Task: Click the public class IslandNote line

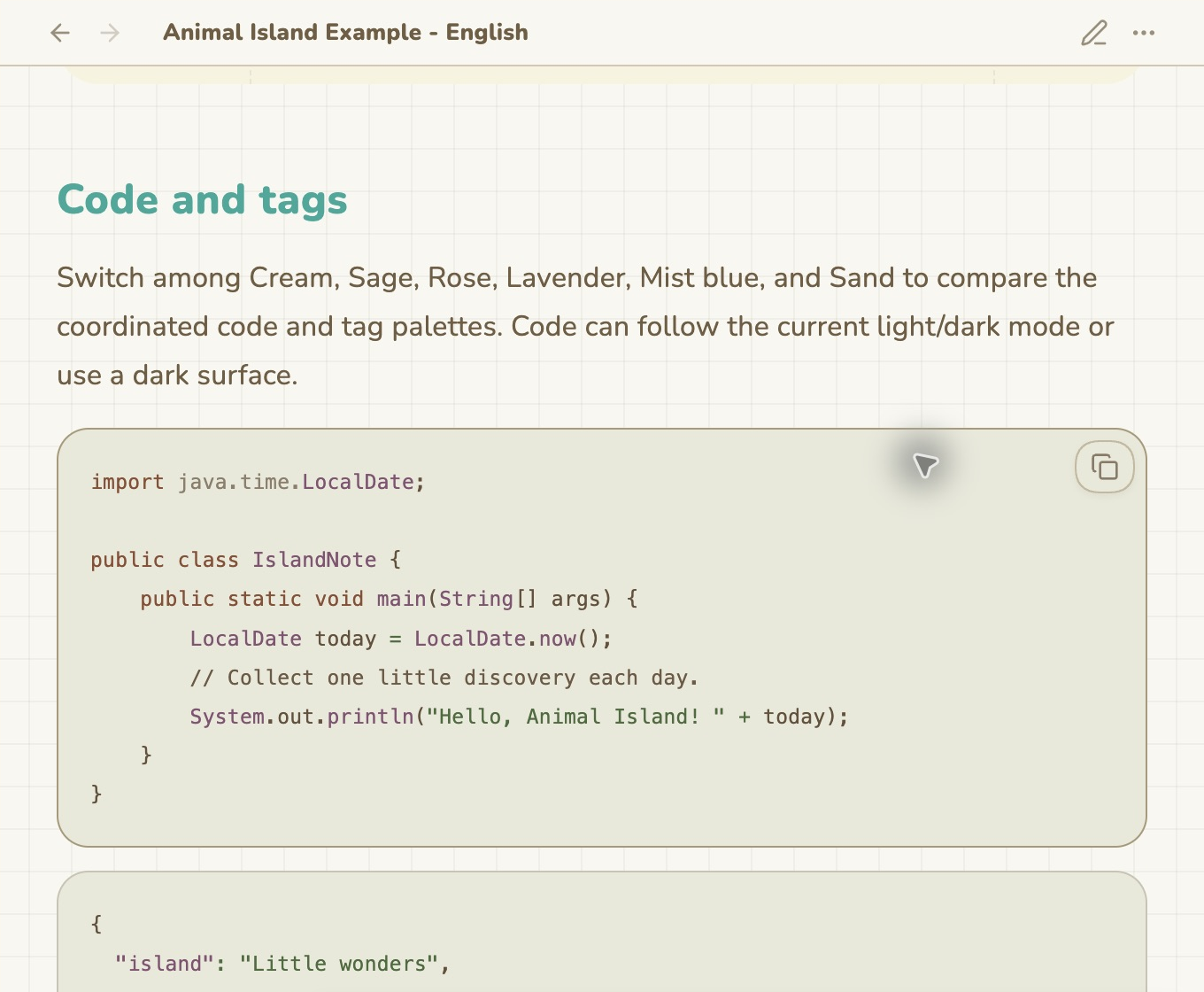Action: coord(246,560)
